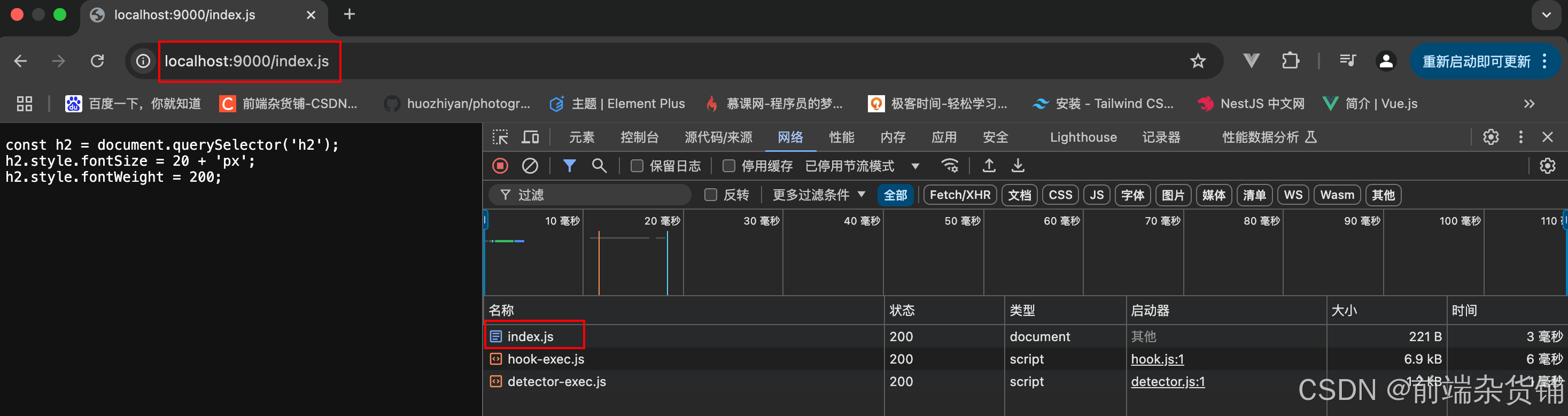
Task: Open the apps grid in bookmarks bar
Action: (25, 104)
